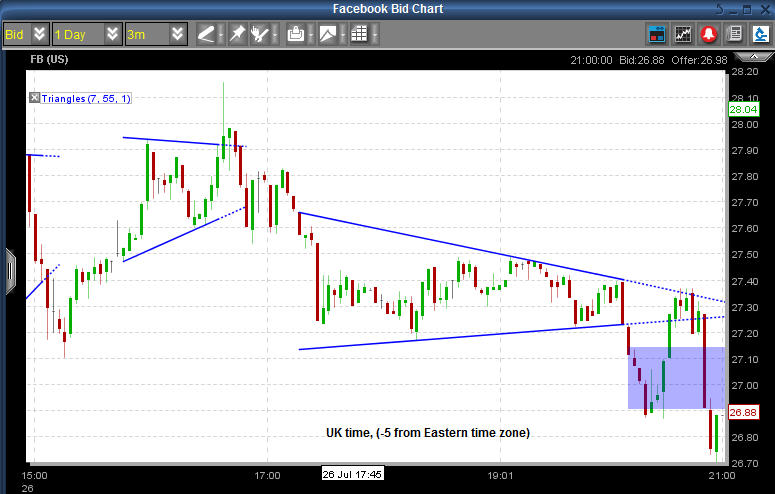The width and height of the screenshot is (775, 494).
Task: Expand the print options arrow
Action: point(311,35)
